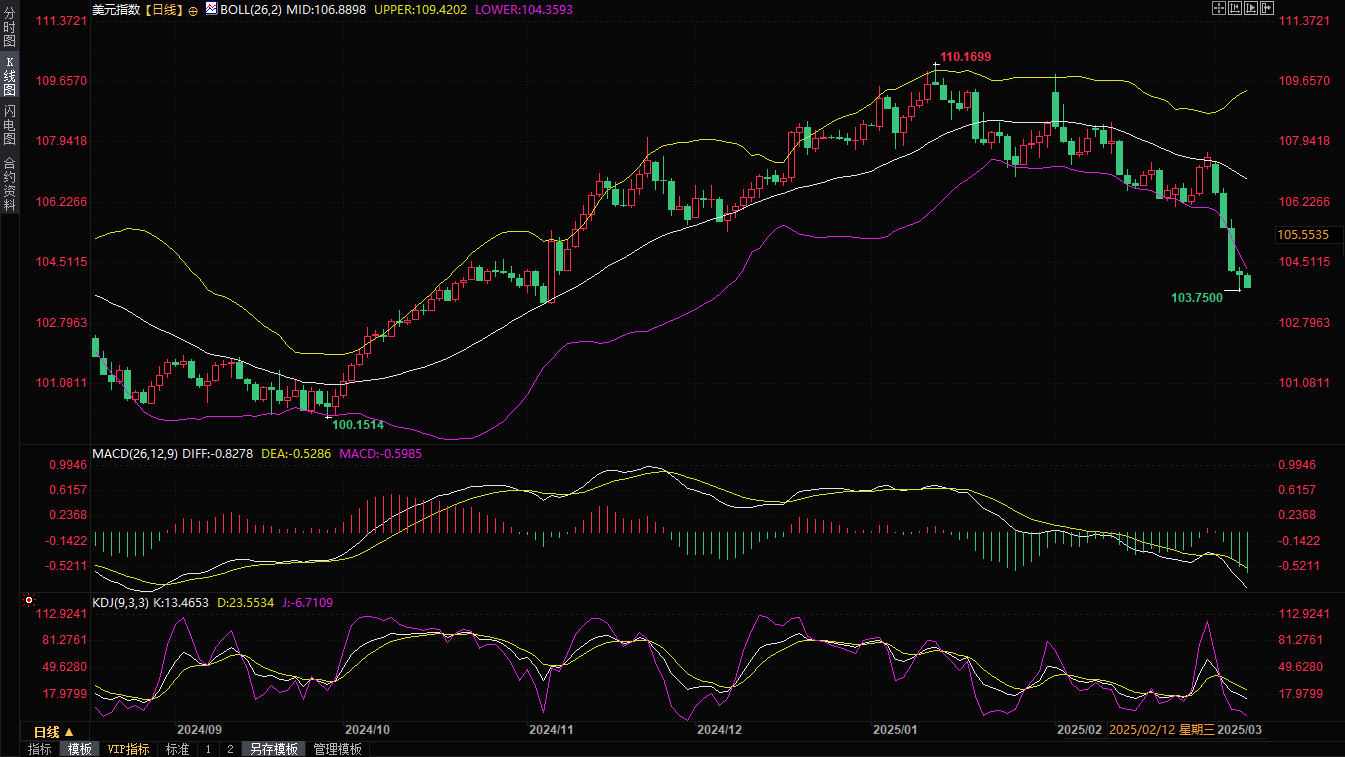The image size is (1345, 757).
Task: Choose the 标准 template option
Action: [x=177, y=749]
